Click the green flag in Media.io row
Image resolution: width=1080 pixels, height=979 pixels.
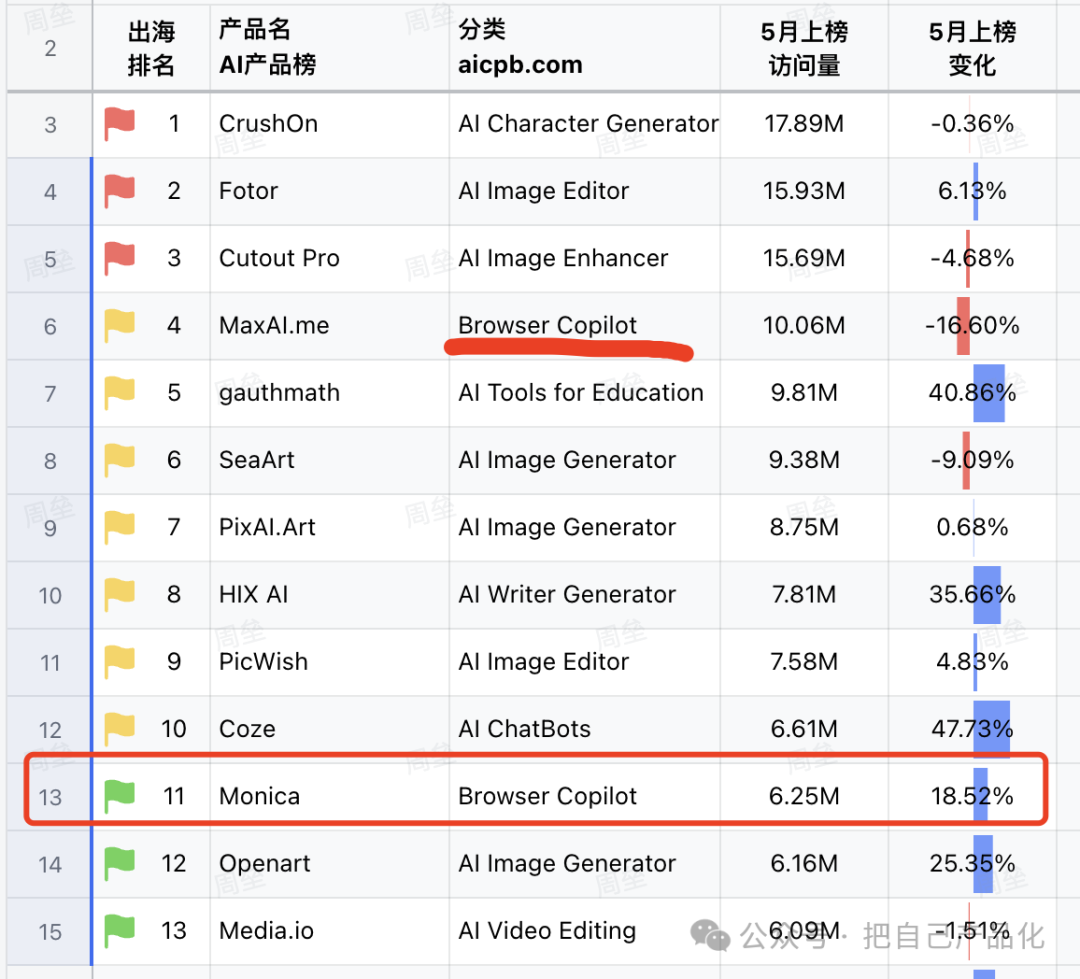[x=120, y=930]
